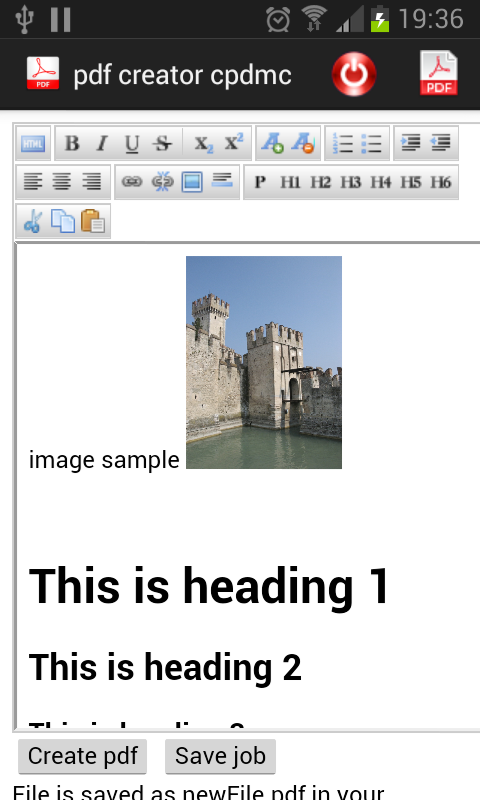Tap the battery charging icon
This screenshot has height=800, width=480.
(x=380, y=18)
